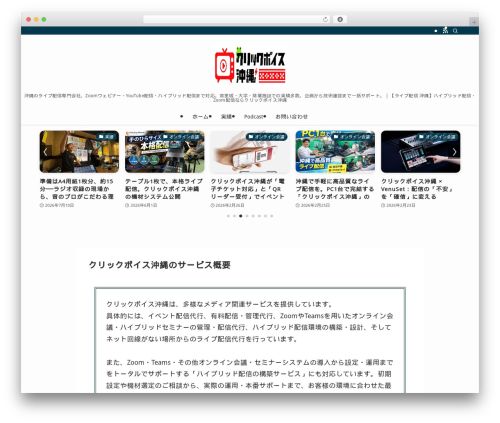Screen dimensions: 500x423
Task: Click the first dot item in navigation menu
Action: coord(181,116)
